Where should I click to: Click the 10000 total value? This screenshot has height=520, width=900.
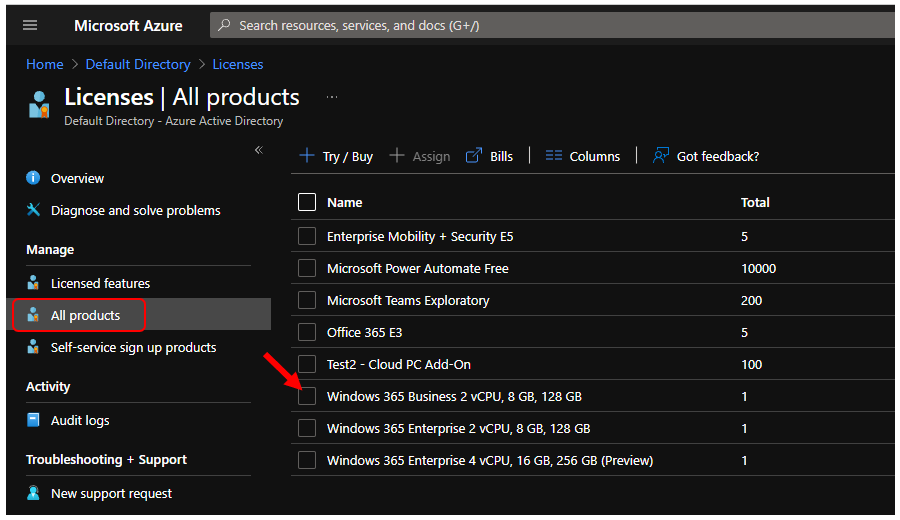pos(758,268)
